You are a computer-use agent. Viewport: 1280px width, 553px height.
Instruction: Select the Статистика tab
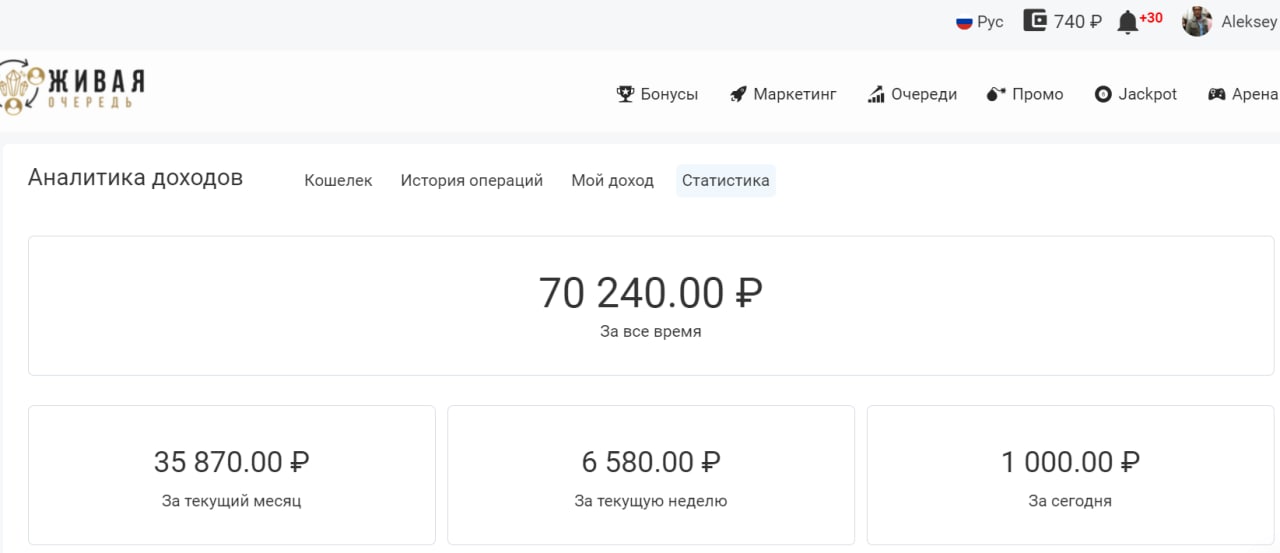coord(726,181)
